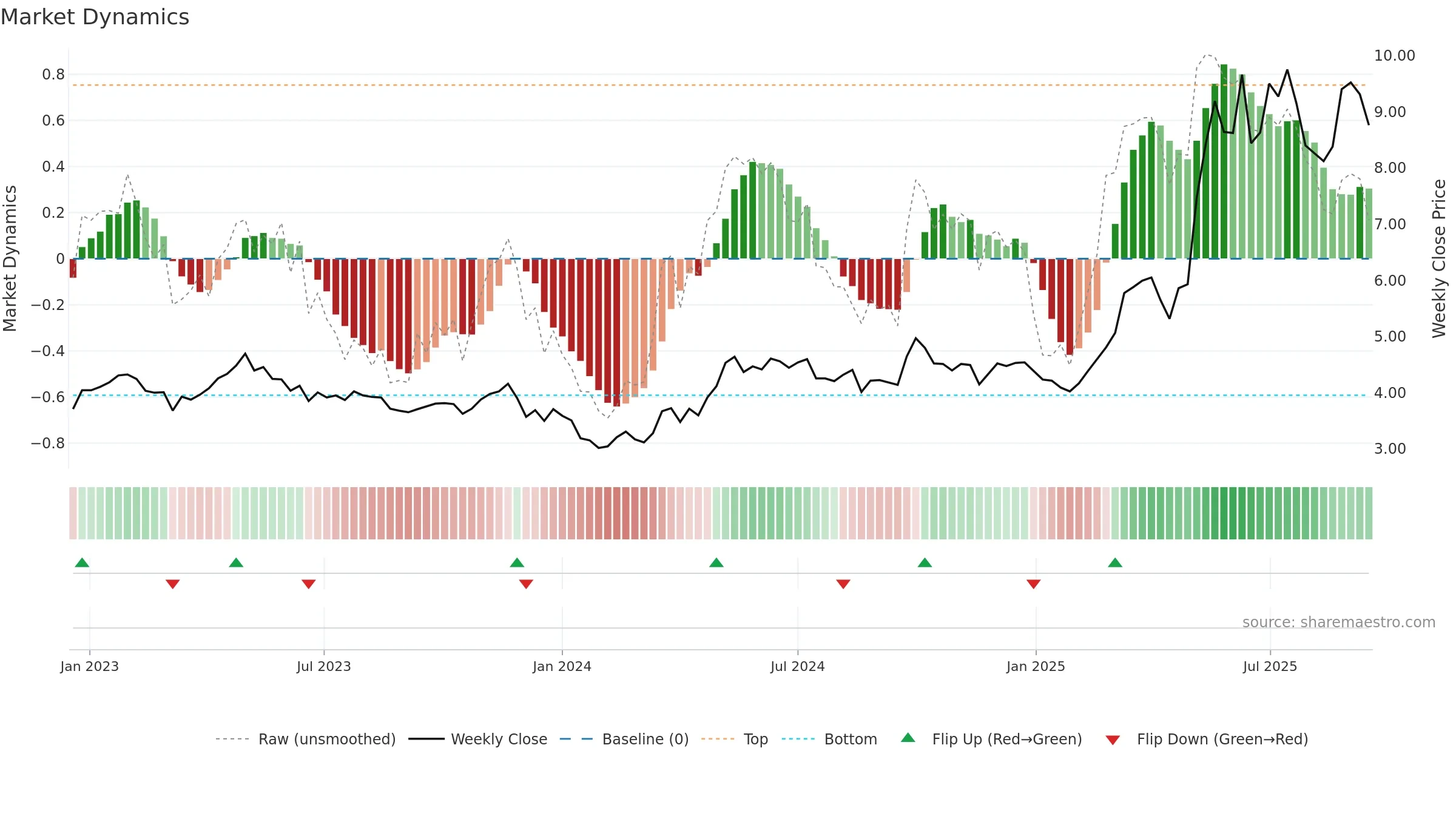1456x819 pixels.
Task: Toggle Flip Down (Green→Red) legend entry
Action: (x=1207, y=739)
